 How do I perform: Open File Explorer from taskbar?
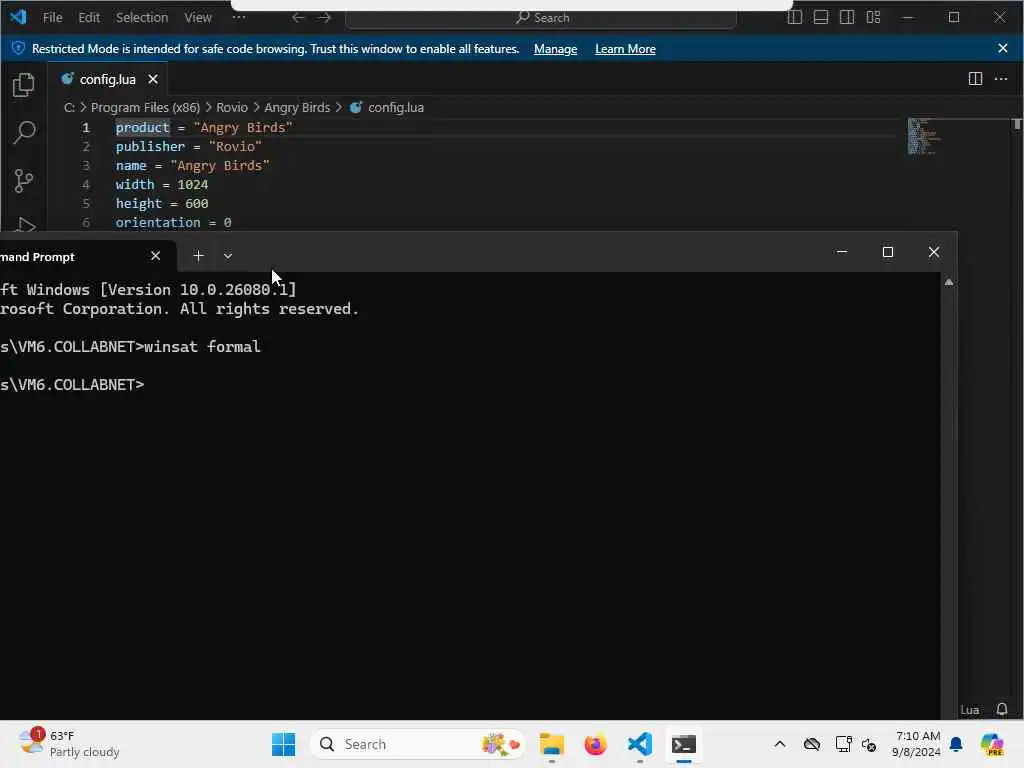pyautogui.click(x=552, y=744)
